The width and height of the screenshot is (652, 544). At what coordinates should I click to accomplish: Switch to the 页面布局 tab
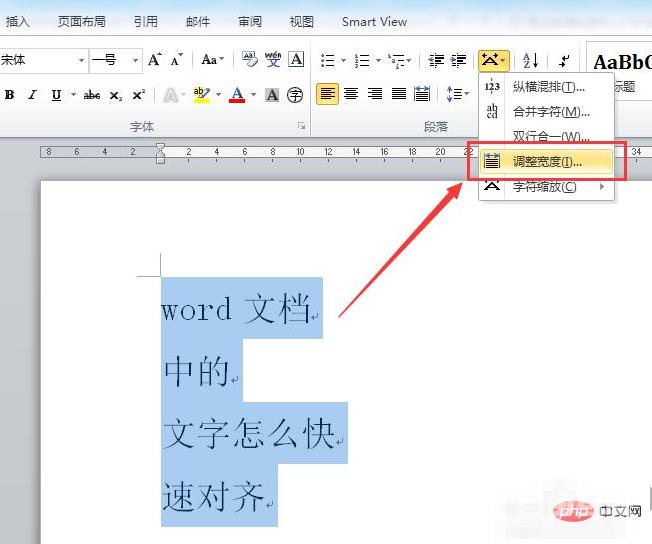[81, 21]
